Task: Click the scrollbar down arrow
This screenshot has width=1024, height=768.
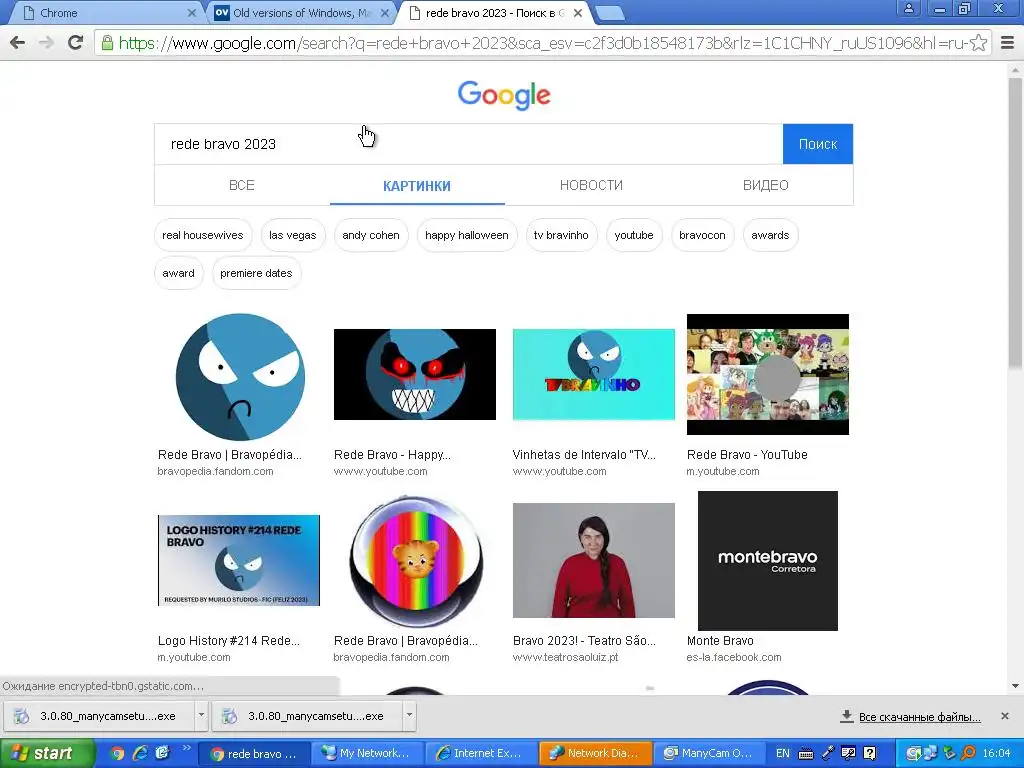Action: click(1015, 686)
